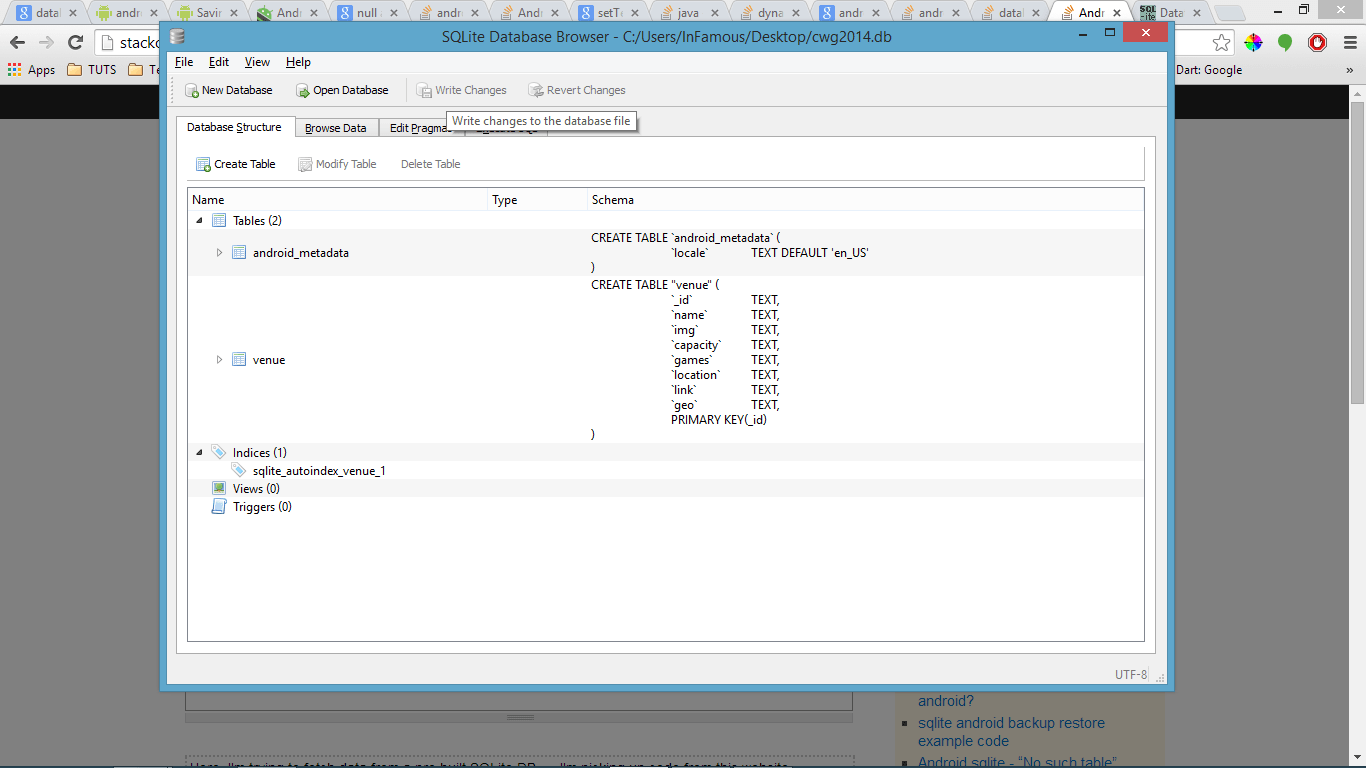Viewport: 1366px width, 768px height.
Task: Click the android_metadata table icon
Action: pos(238,252)
